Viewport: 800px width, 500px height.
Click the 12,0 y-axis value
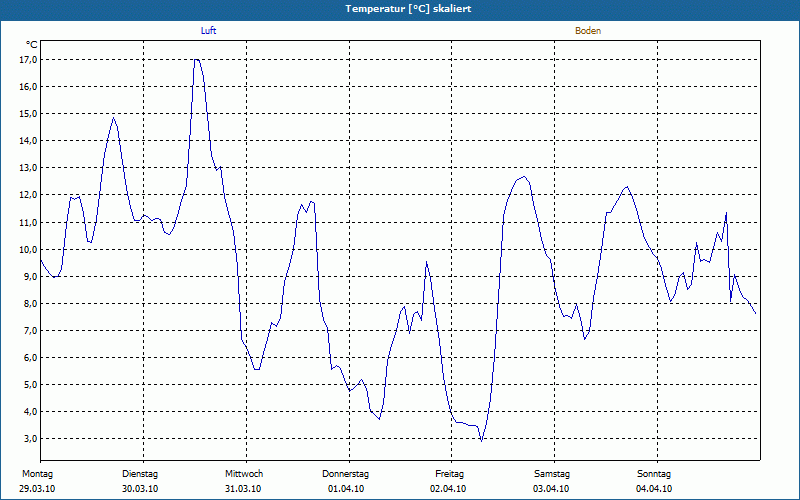[x=28, y=195]
